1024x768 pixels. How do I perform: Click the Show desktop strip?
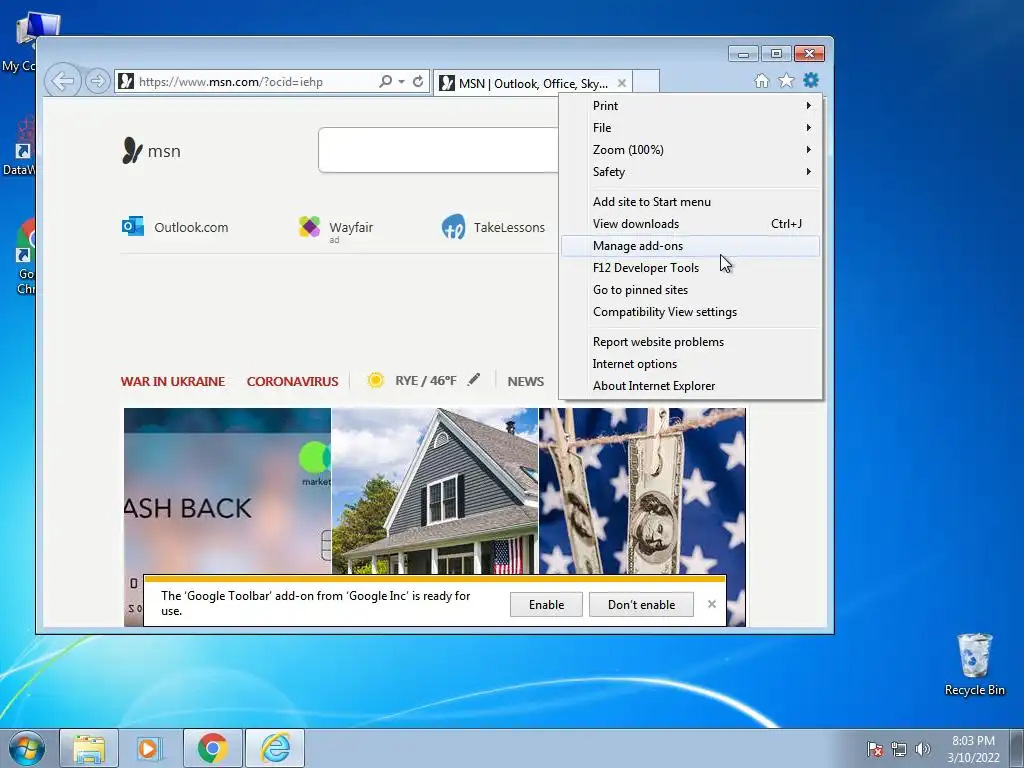1017,748
